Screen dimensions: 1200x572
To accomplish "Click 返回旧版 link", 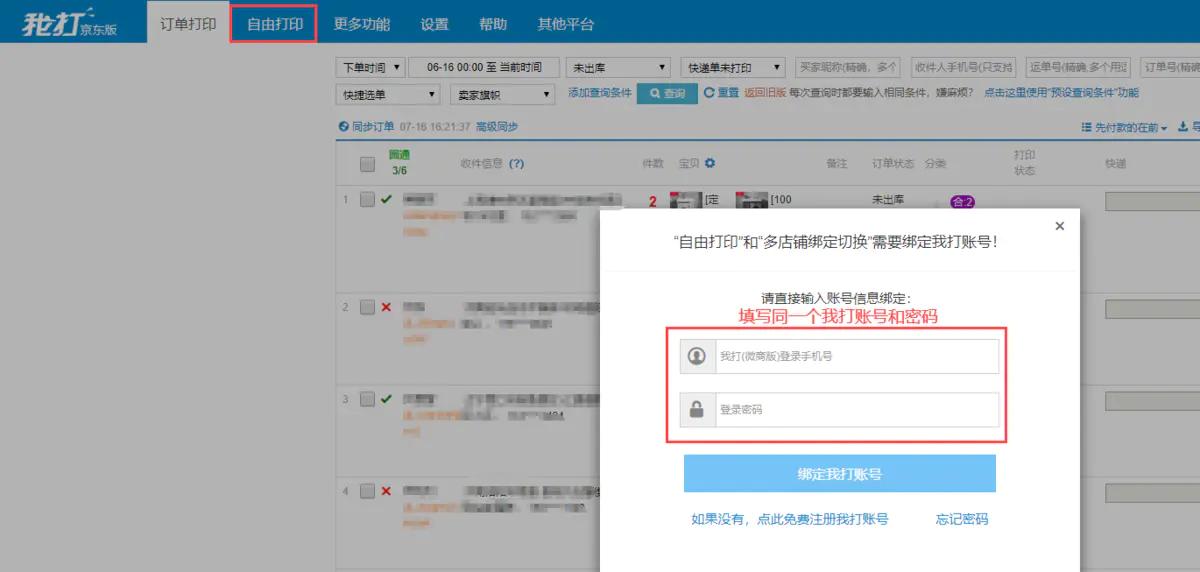I will (765, 93).
